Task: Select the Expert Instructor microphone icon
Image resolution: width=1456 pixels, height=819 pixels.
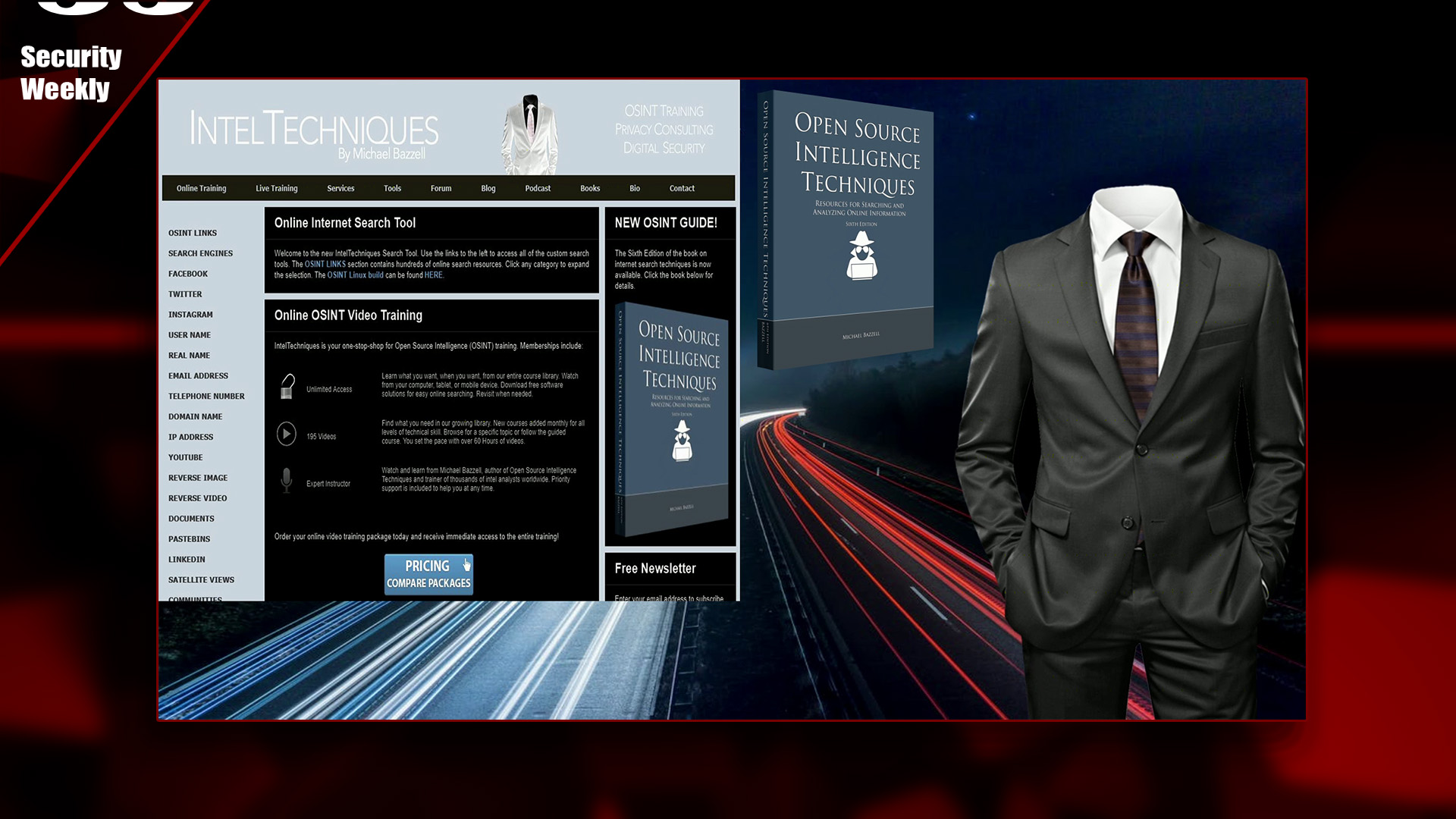Action: coord(287,479)
